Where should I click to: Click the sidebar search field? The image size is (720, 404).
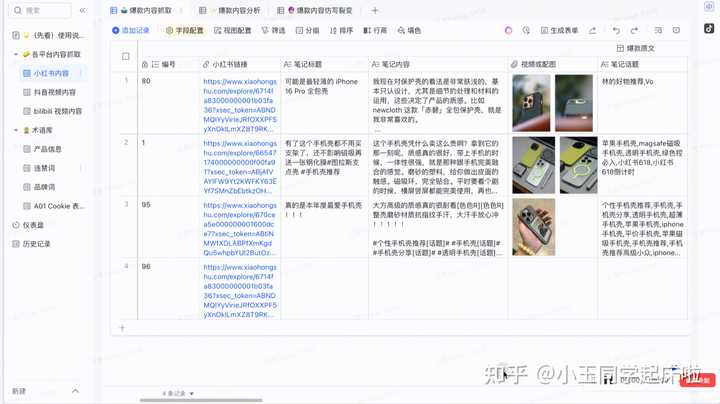pyautogui.click(x=41, y=10)
